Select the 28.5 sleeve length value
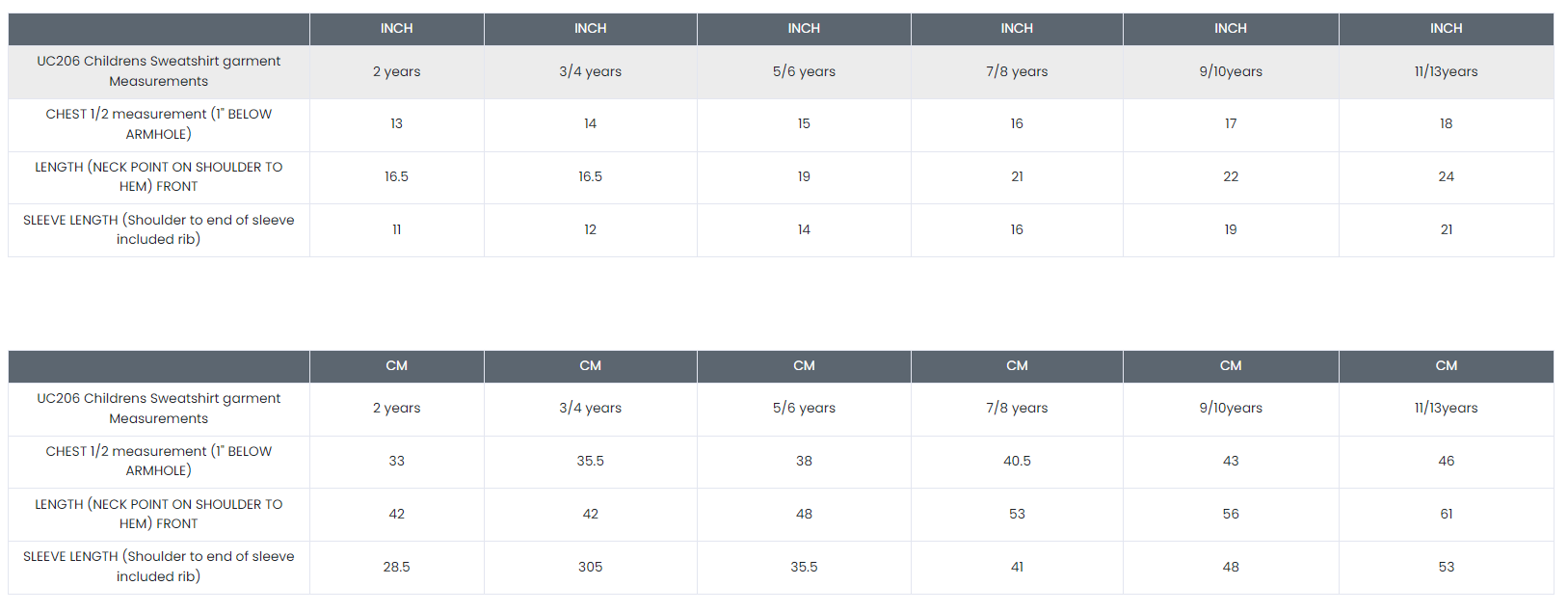Image resolution: width=1568 pixels, height=612 pixels. pyautogui.click(x=396, y=567)
